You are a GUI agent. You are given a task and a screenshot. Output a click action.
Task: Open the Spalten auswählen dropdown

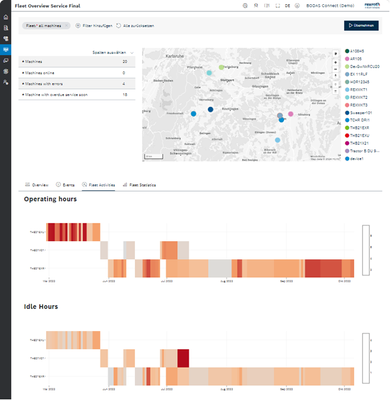tap(113, 53)
